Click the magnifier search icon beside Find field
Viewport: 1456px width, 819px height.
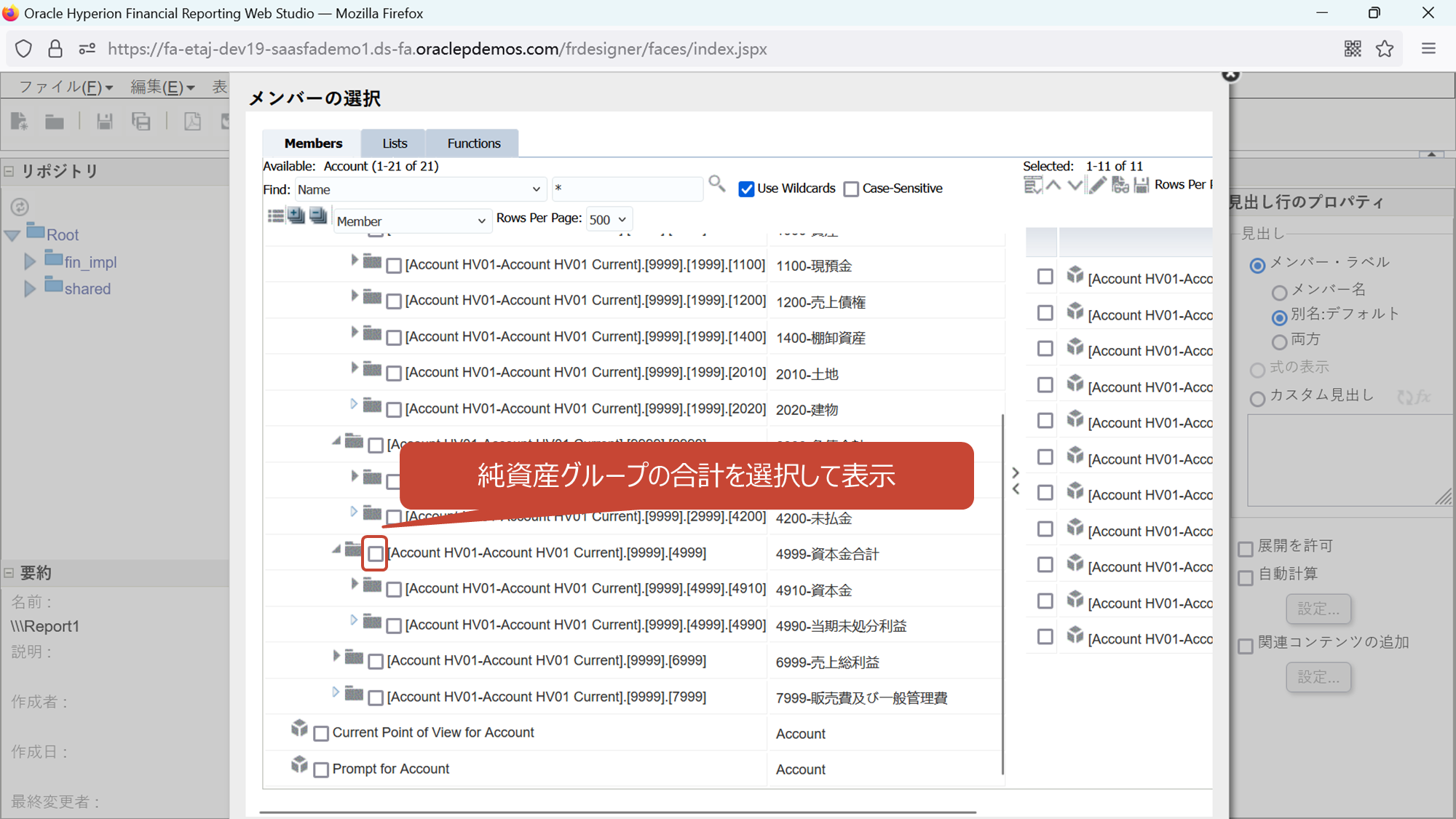pos(717,183)
